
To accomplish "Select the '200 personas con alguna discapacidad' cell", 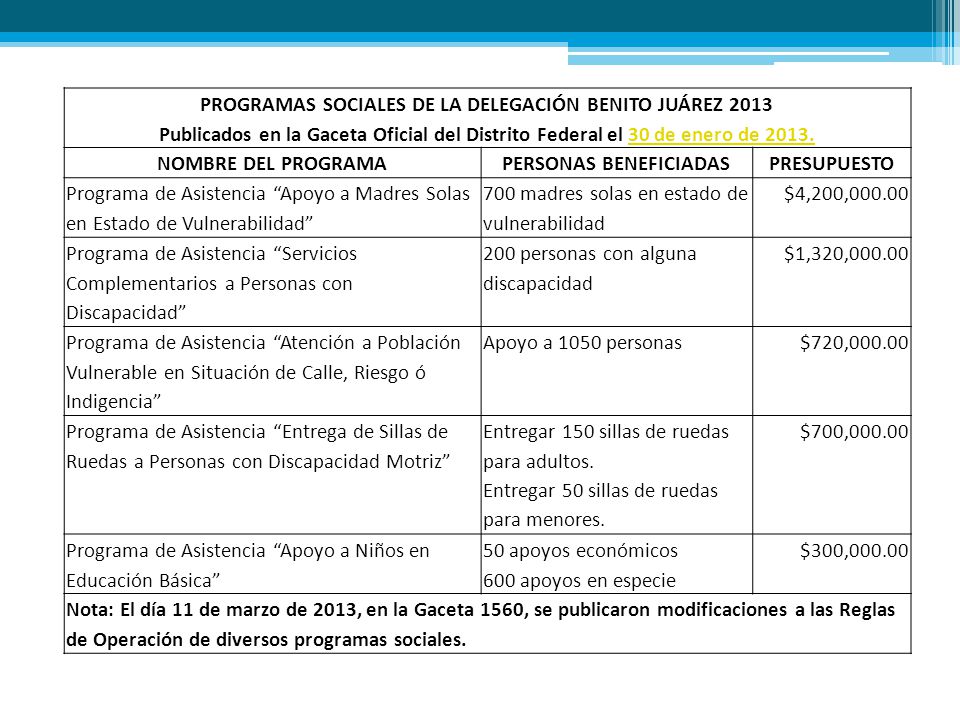I will pos(617,282).
